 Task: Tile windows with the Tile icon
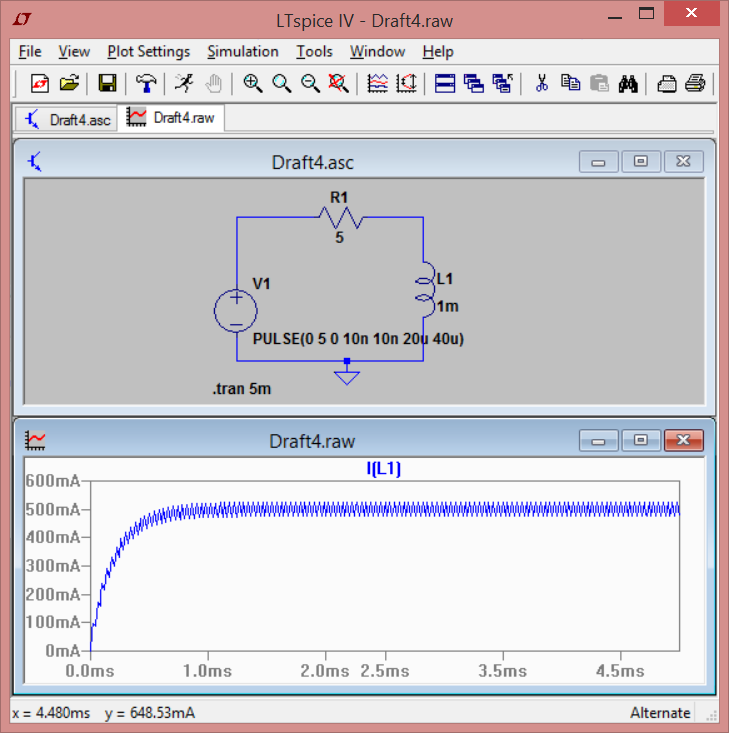(x=445, y=84)
